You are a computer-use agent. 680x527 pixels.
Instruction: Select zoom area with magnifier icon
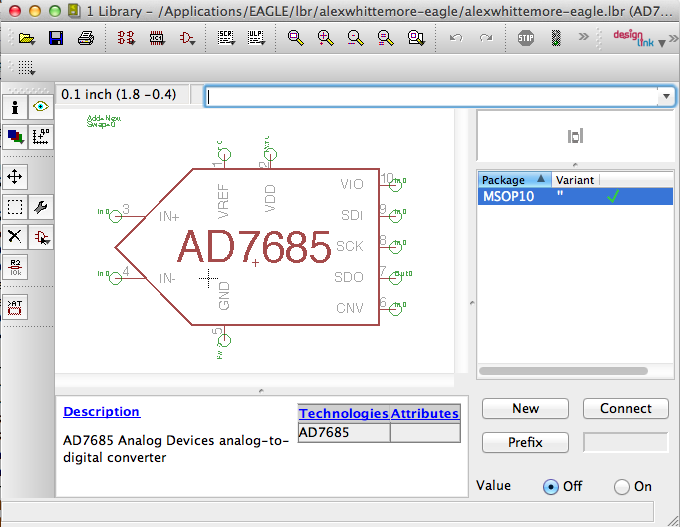point(415,38)
